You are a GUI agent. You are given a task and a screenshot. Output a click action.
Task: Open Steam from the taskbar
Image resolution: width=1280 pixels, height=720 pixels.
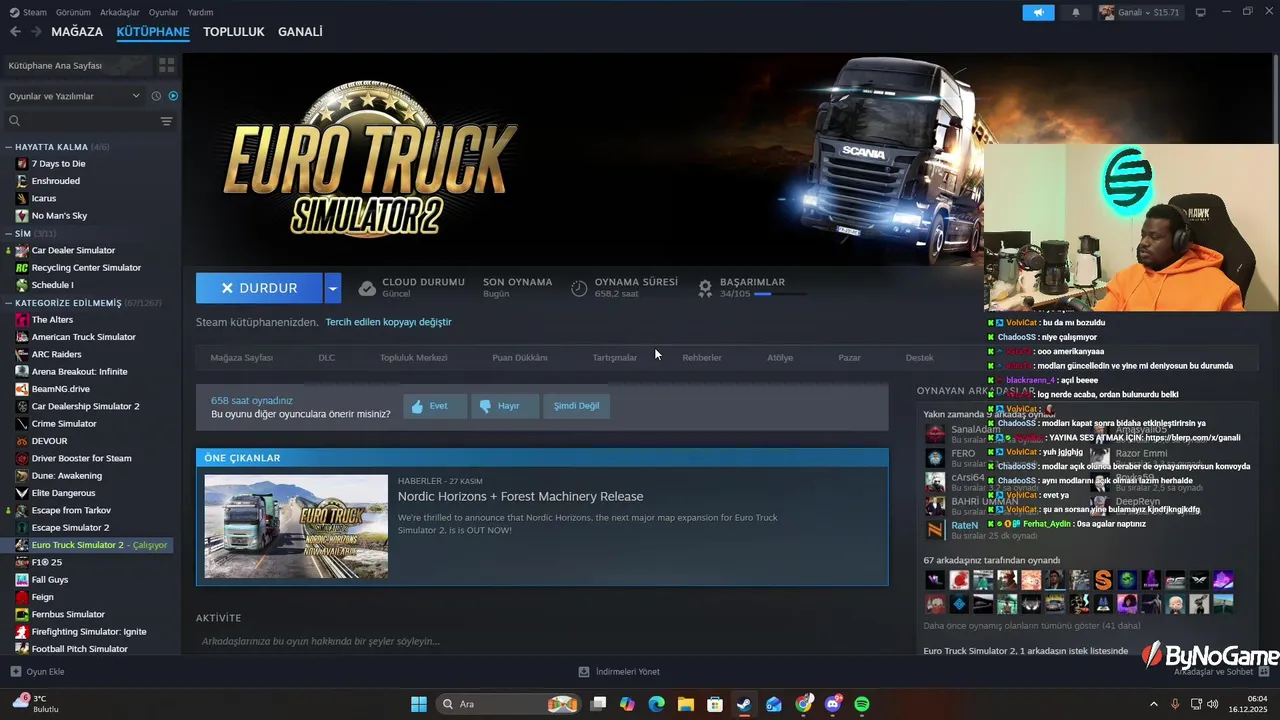[x=744, y=704]
